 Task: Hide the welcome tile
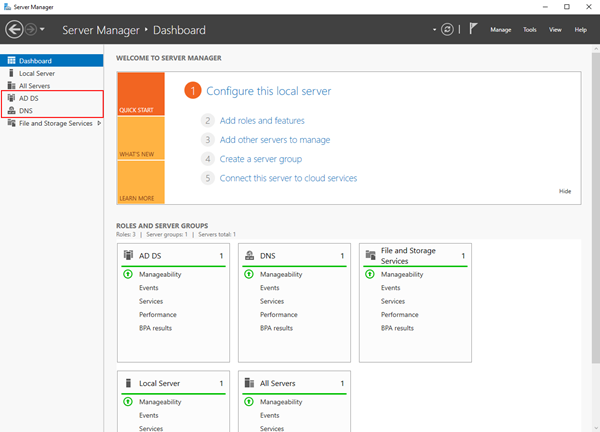click(565, 191)
